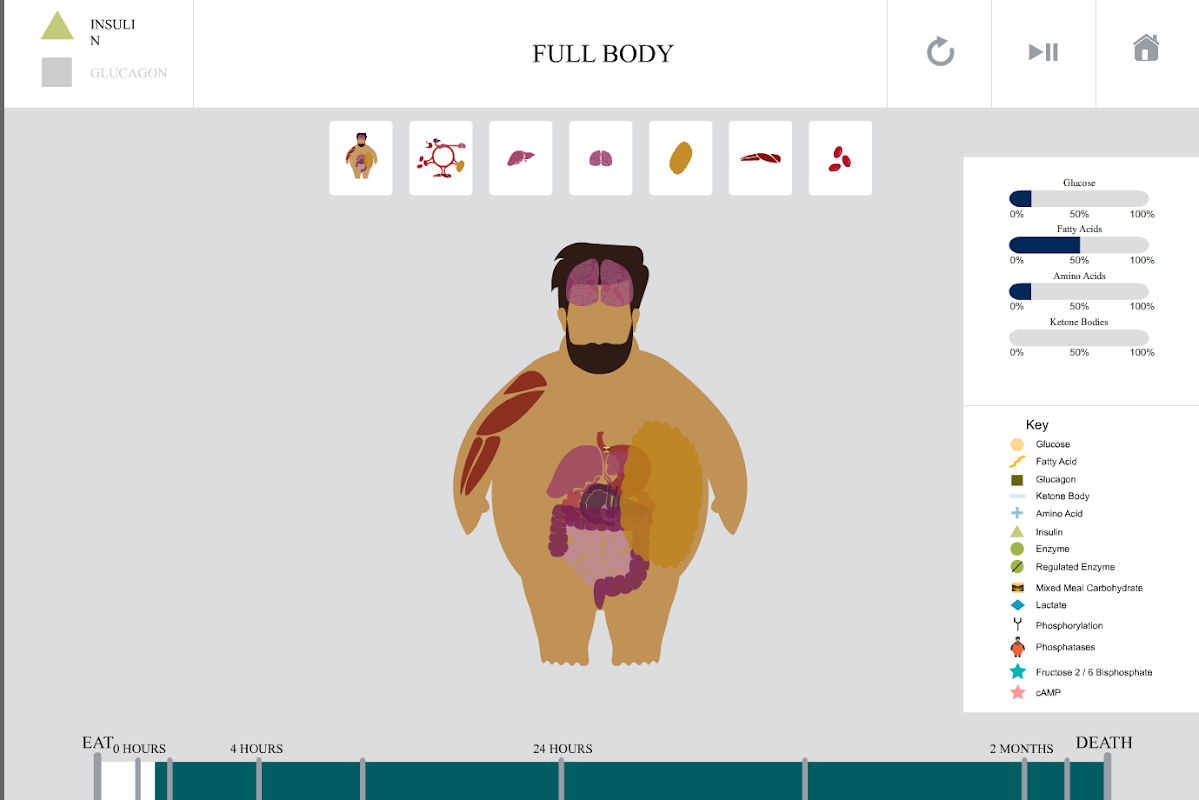Select the red blood cells icon

[840, 158]
